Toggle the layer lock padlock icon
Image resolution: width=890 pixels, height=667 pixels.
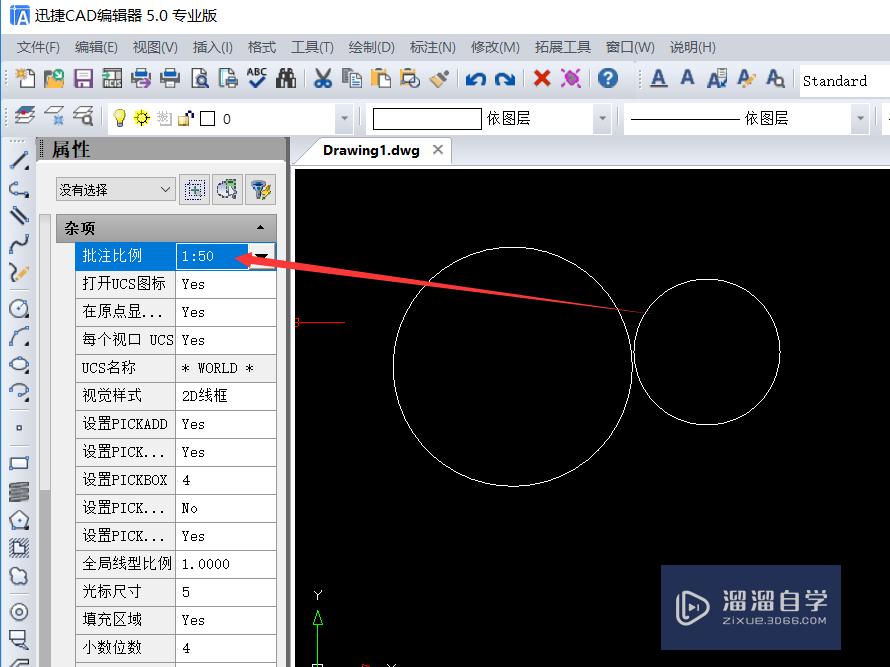click(x=185, y=117)
